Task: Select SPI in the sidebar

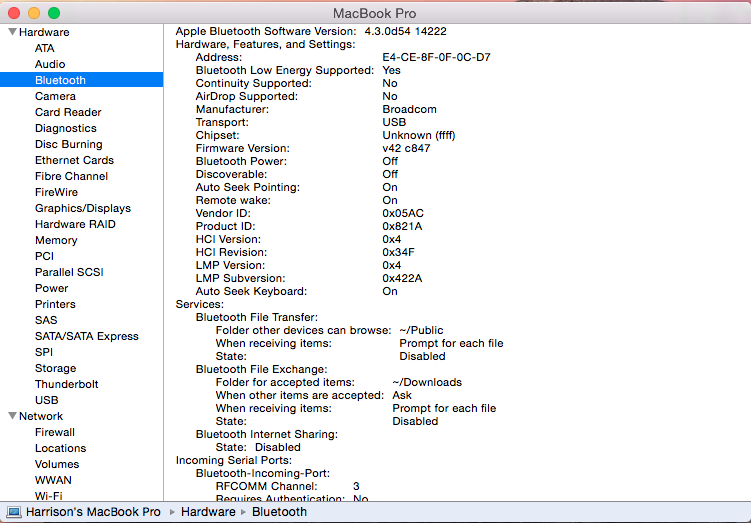Action: click(x=44, y=352)
